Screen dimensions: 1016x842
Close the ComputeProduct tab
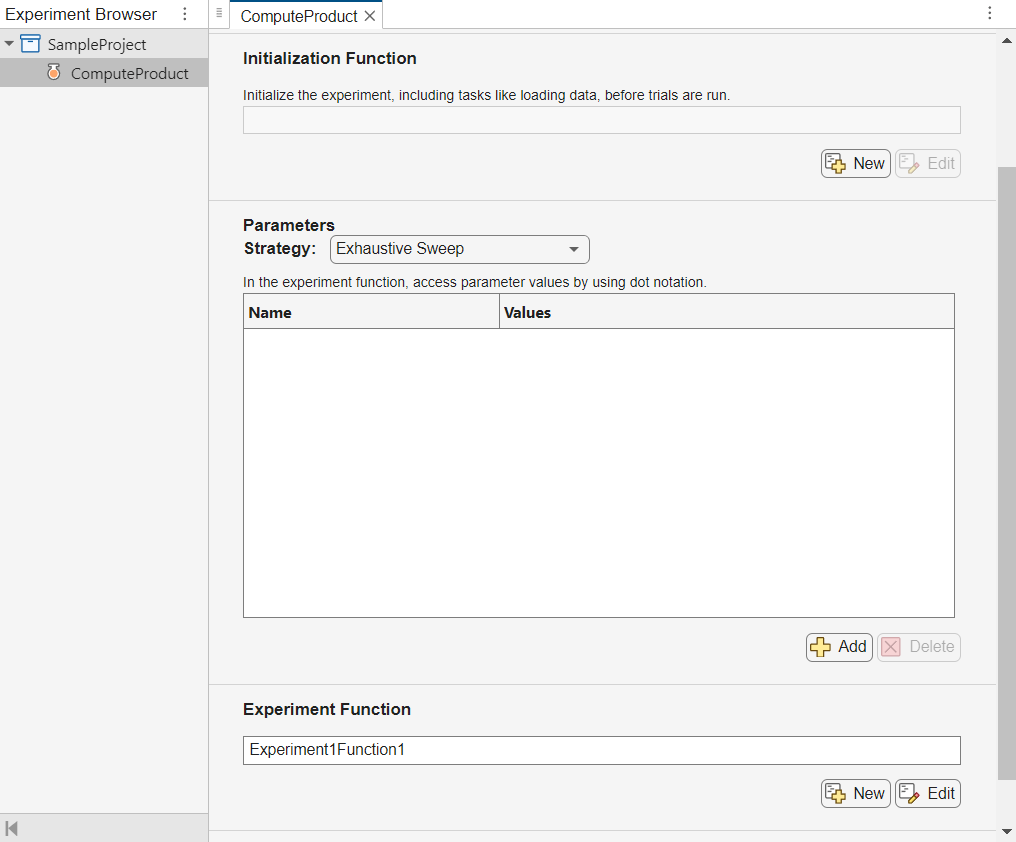pyautogui.click(x=370, y=15)
